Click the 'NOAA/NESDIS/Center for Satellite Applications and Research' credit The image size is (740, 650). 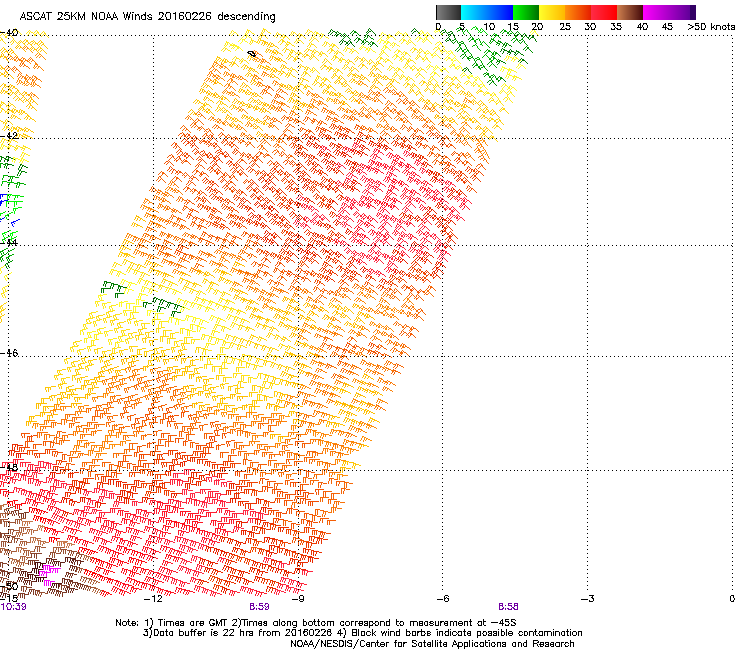(x=432, y=644)
